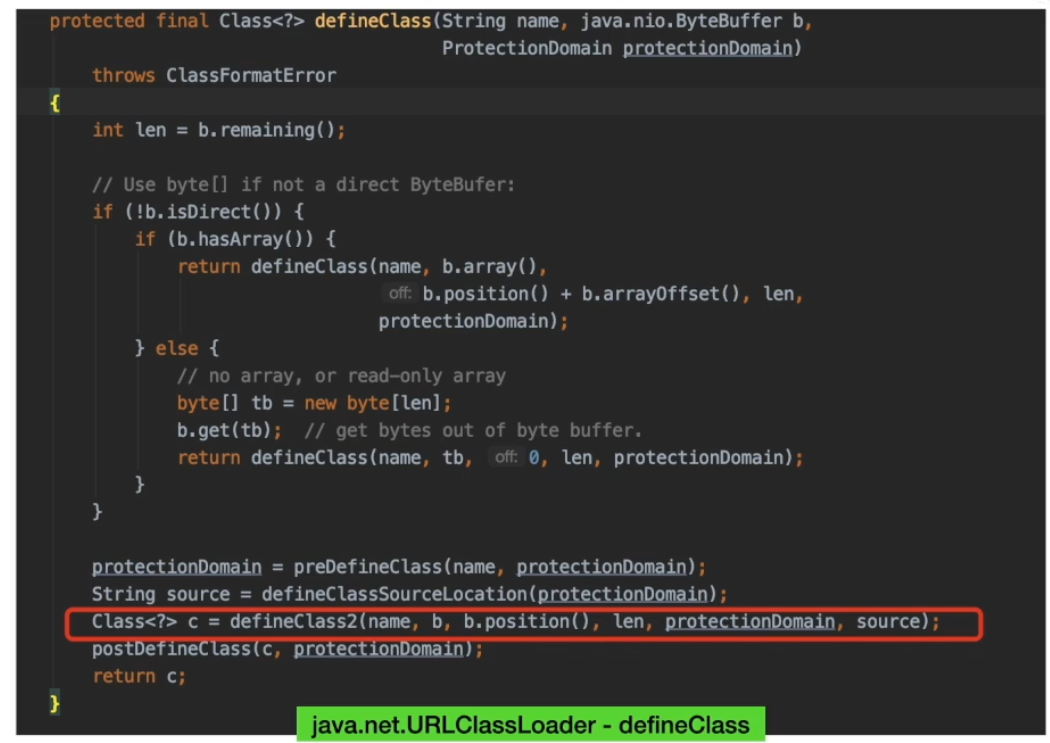
Task: Click the 'protectionDomain);' argument line
Action: click(x=473, y=321)
